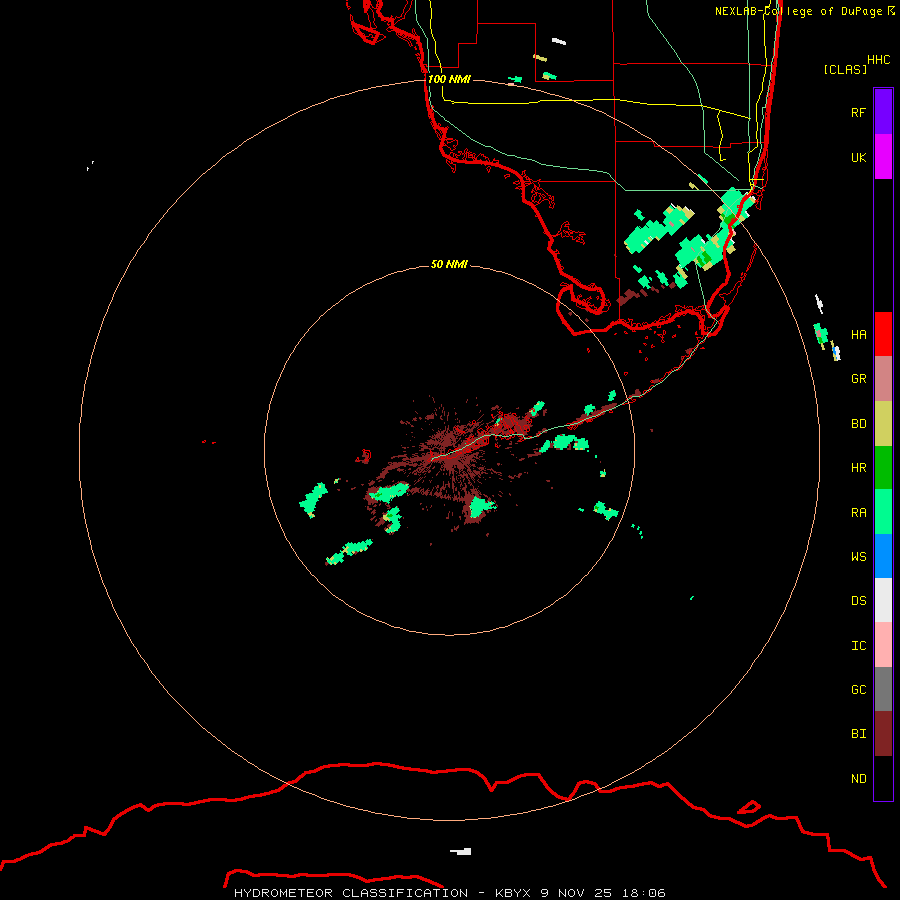Click the NEXLAB-College of DuPage credit text

[804, 11]
